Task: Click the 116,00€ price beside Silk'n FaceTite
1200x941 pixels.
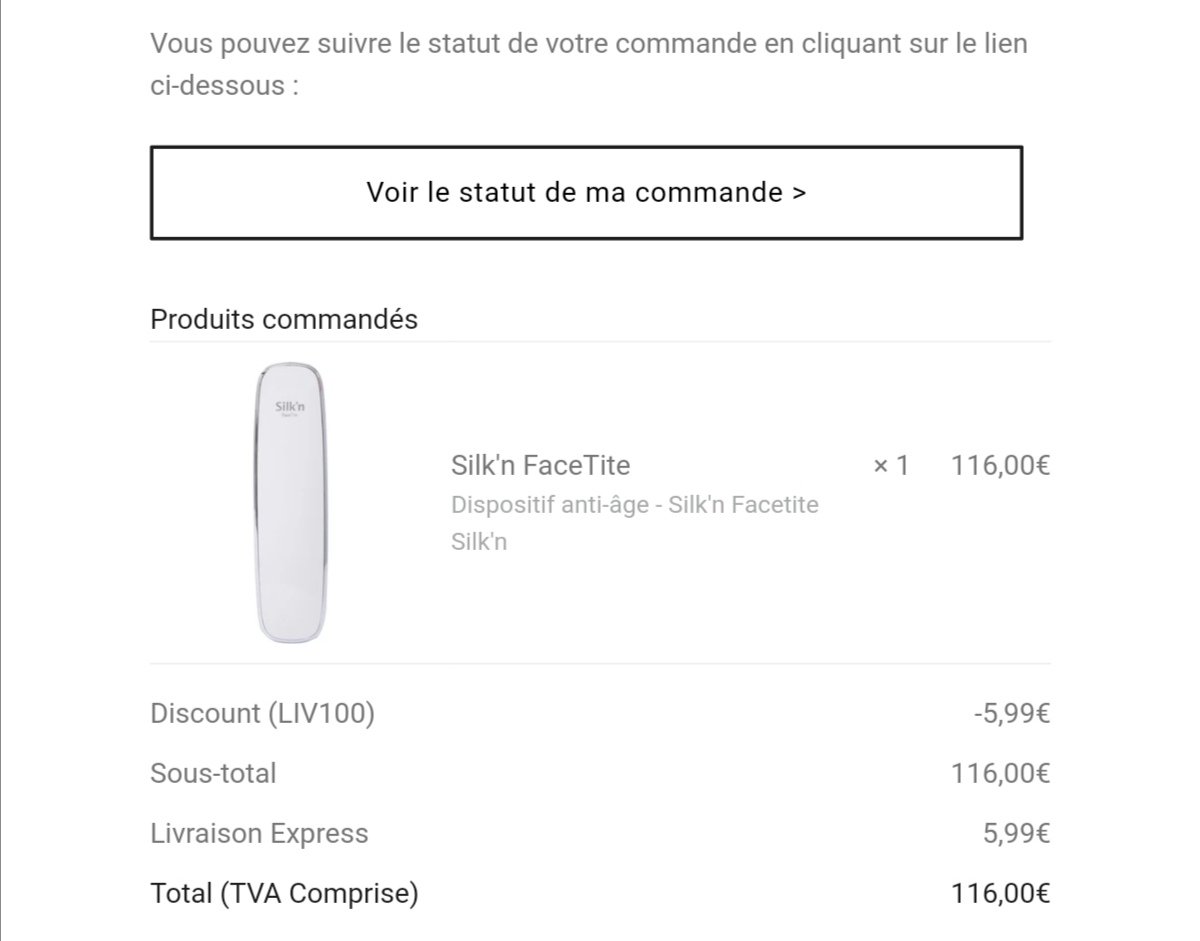Action: [x=1000, y=466]
